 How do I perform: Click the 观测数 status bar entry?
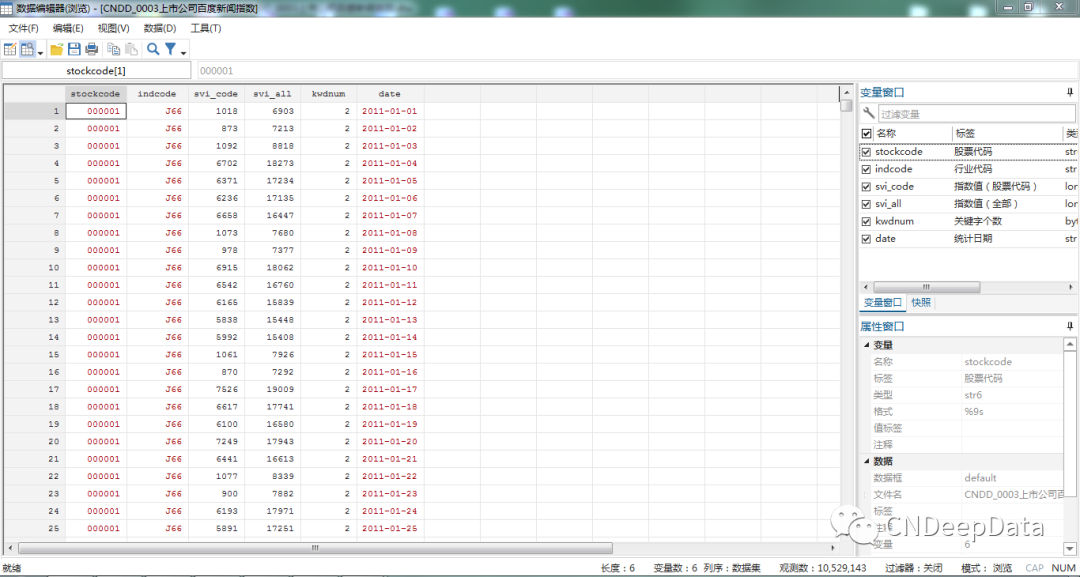click(822, 568)
